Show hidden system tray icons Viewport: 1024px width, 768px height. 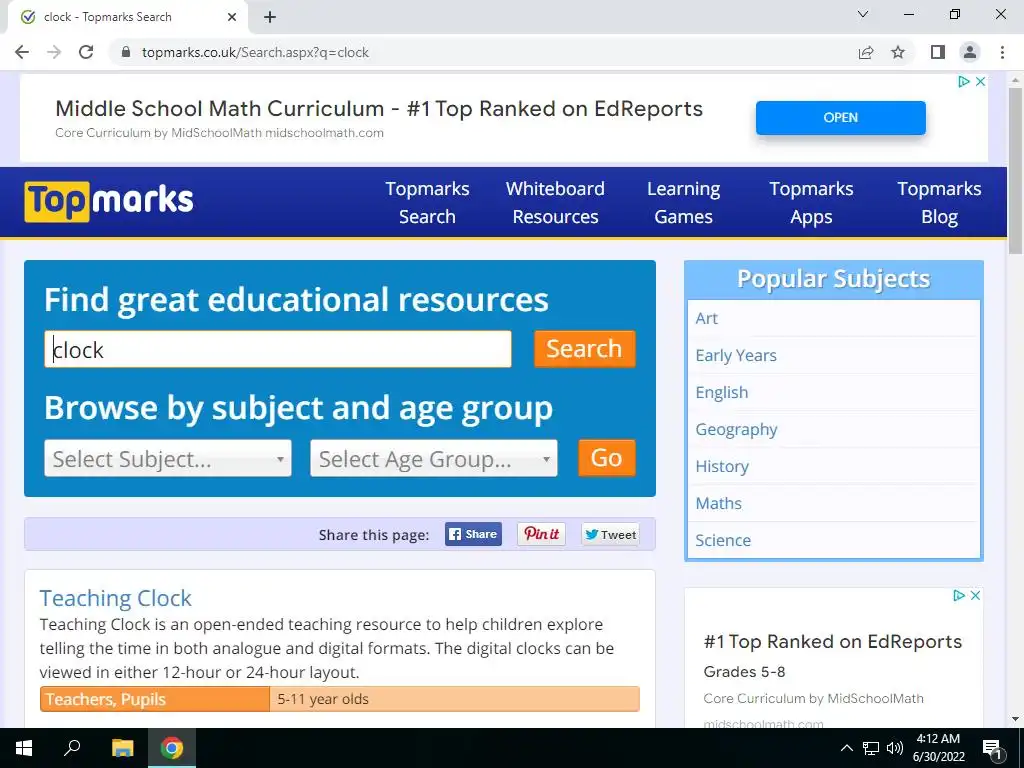(846, 748)
